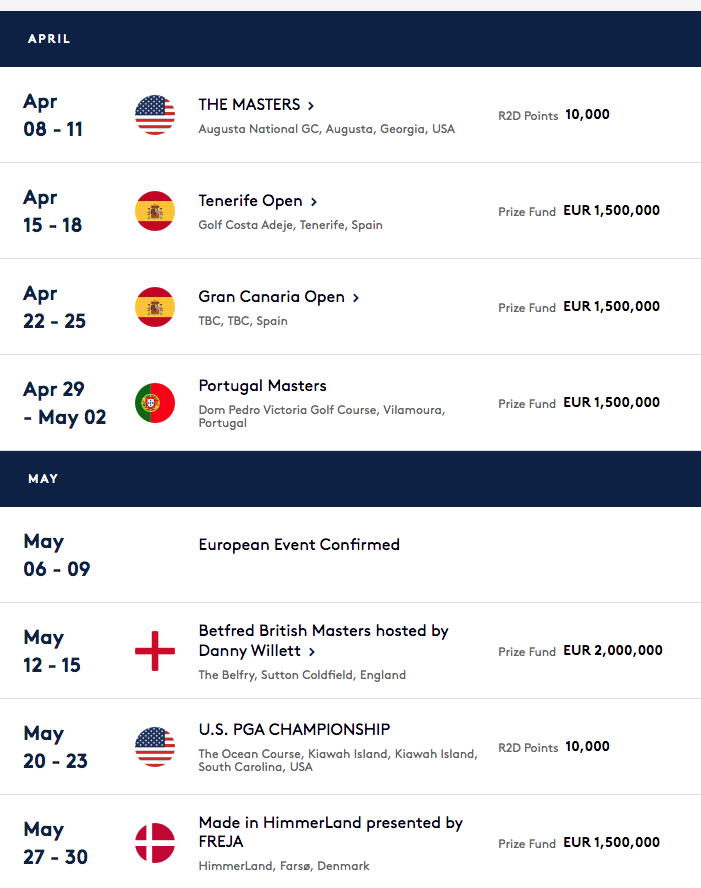Click the European Event Confirmed row
701x888 pixels.
(x=350, y=555)
